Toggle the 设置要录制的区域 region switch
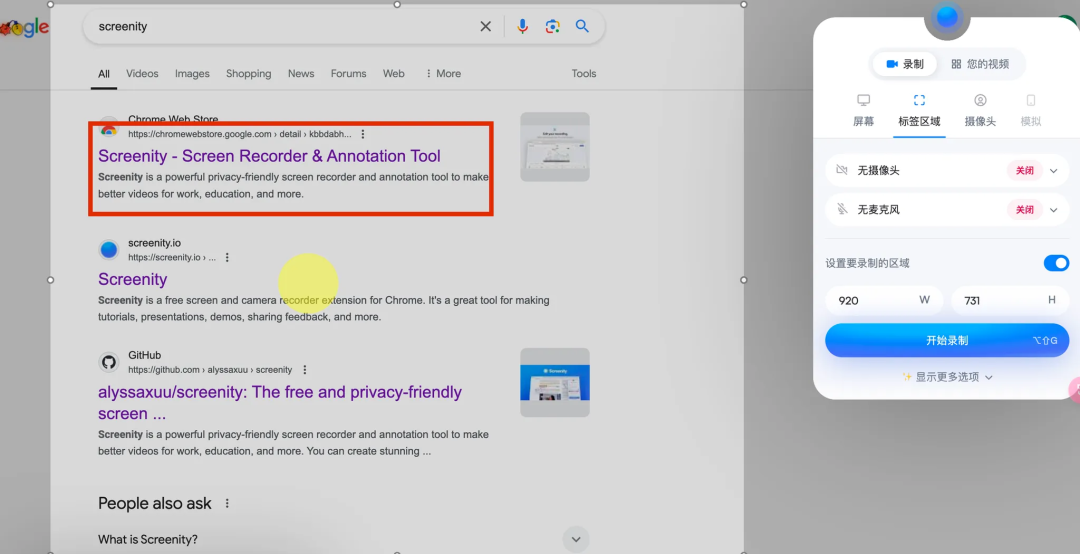Image resolution: width=1080 pixels, height=554 pixels. click(x=1056, y=263)
